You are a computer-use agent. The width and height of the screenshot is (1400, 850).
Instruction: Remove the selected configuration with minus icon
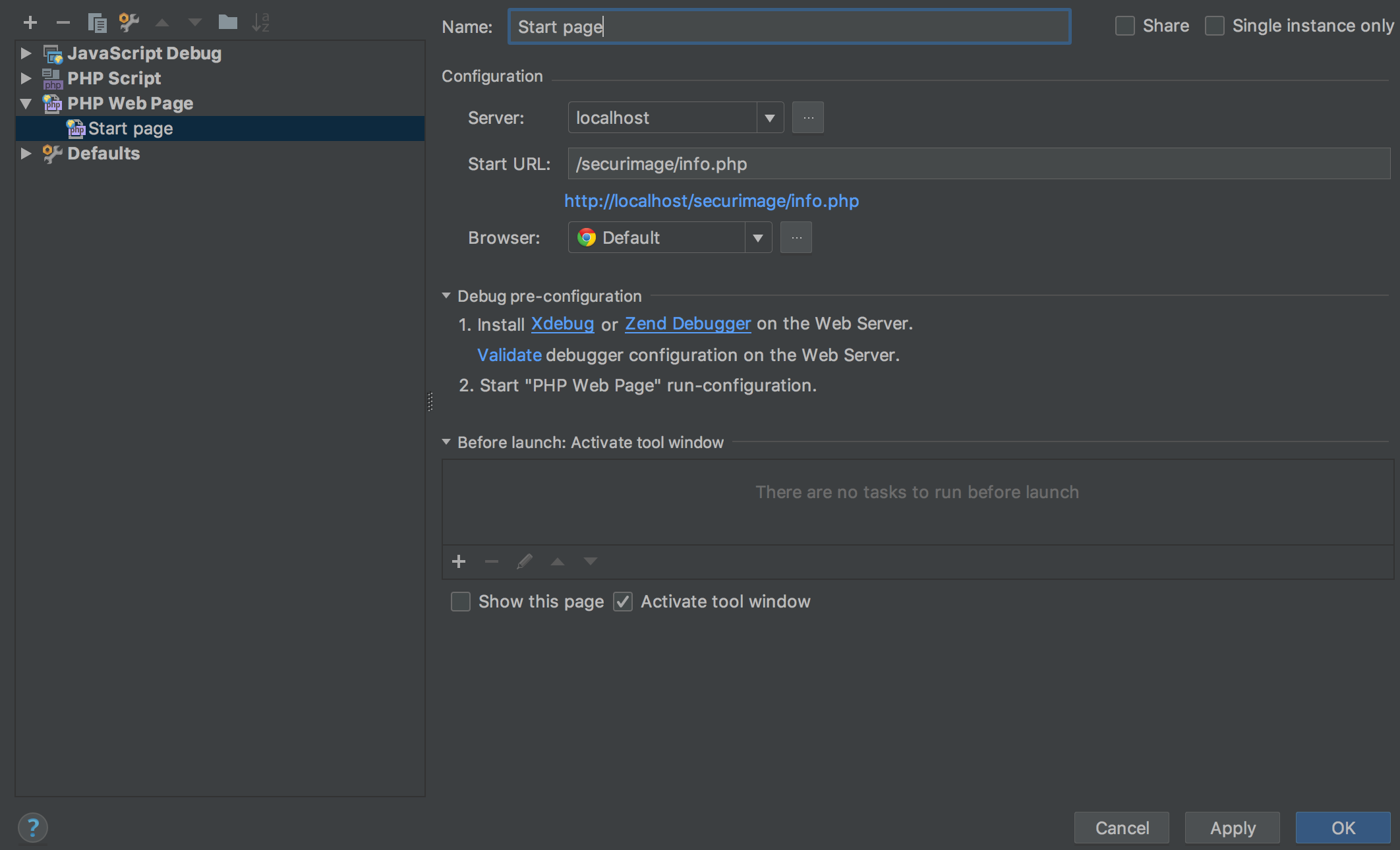[63, 23]
